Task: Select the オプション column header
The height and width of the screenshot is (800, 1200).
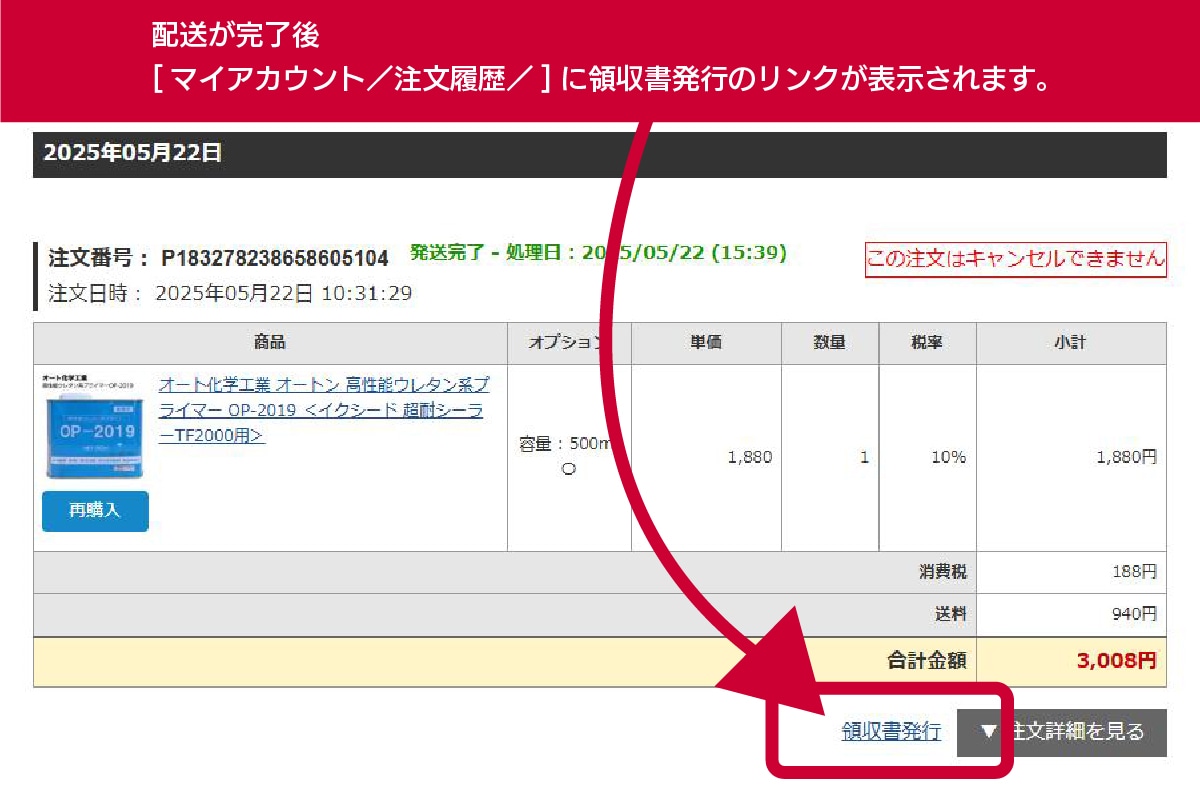Action: tap(568, 343)
